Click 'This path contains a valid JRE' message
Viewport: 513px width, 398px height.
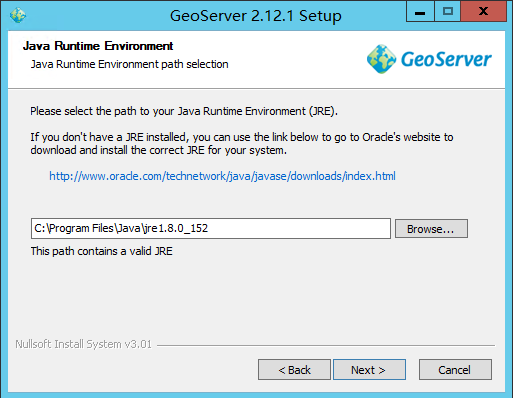102,251
